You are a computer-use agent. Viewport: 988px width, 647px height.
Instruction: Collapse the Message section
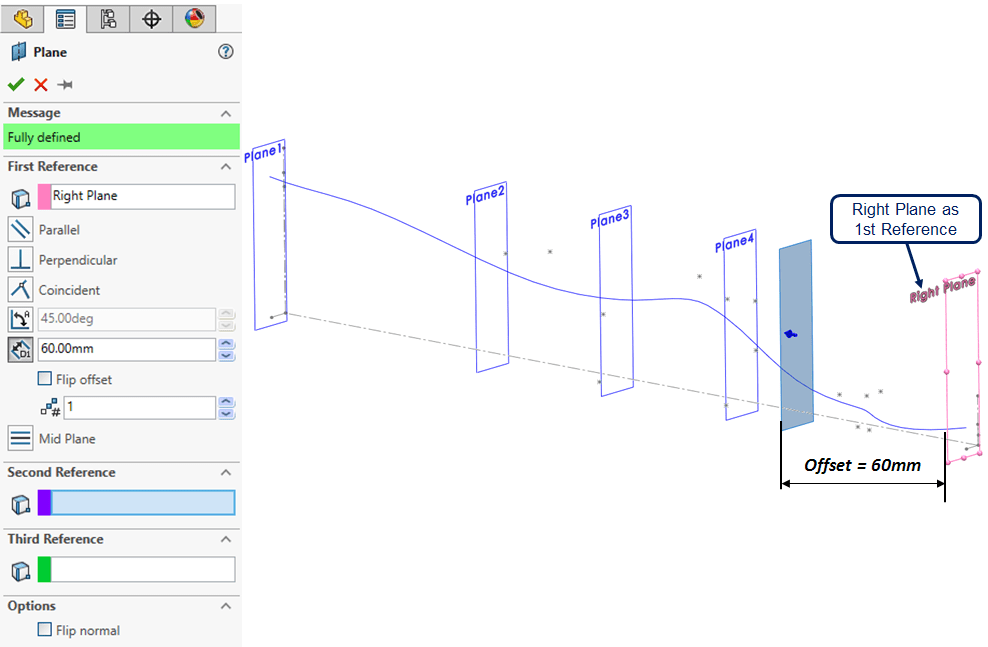(x=226, y=113)
